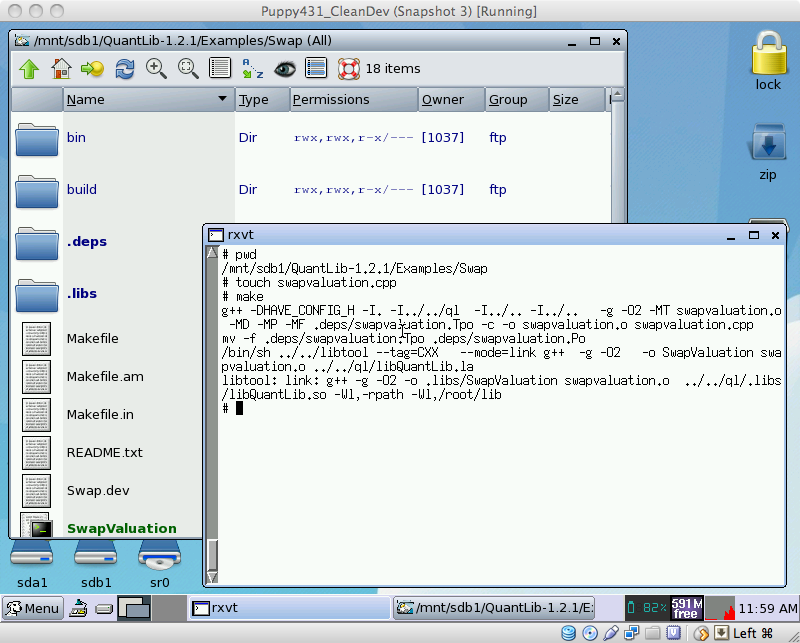
Task: Open the sdb1 drive icon
Action: click(96, 561)
